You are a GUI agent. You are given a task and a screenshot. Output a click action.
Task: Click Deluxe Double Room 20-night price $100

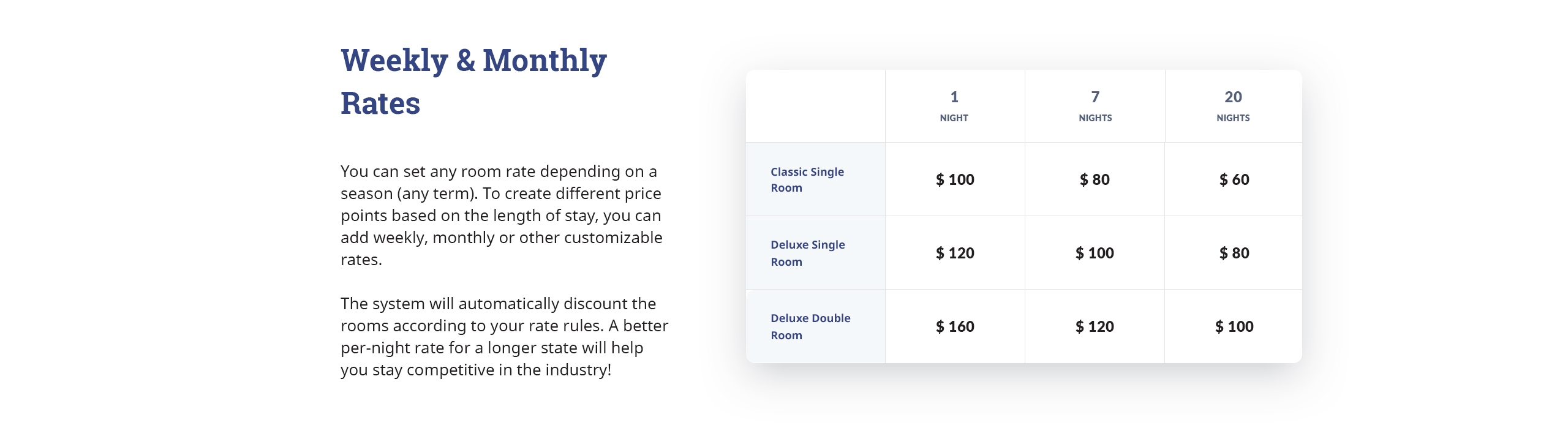[1234, 326]
